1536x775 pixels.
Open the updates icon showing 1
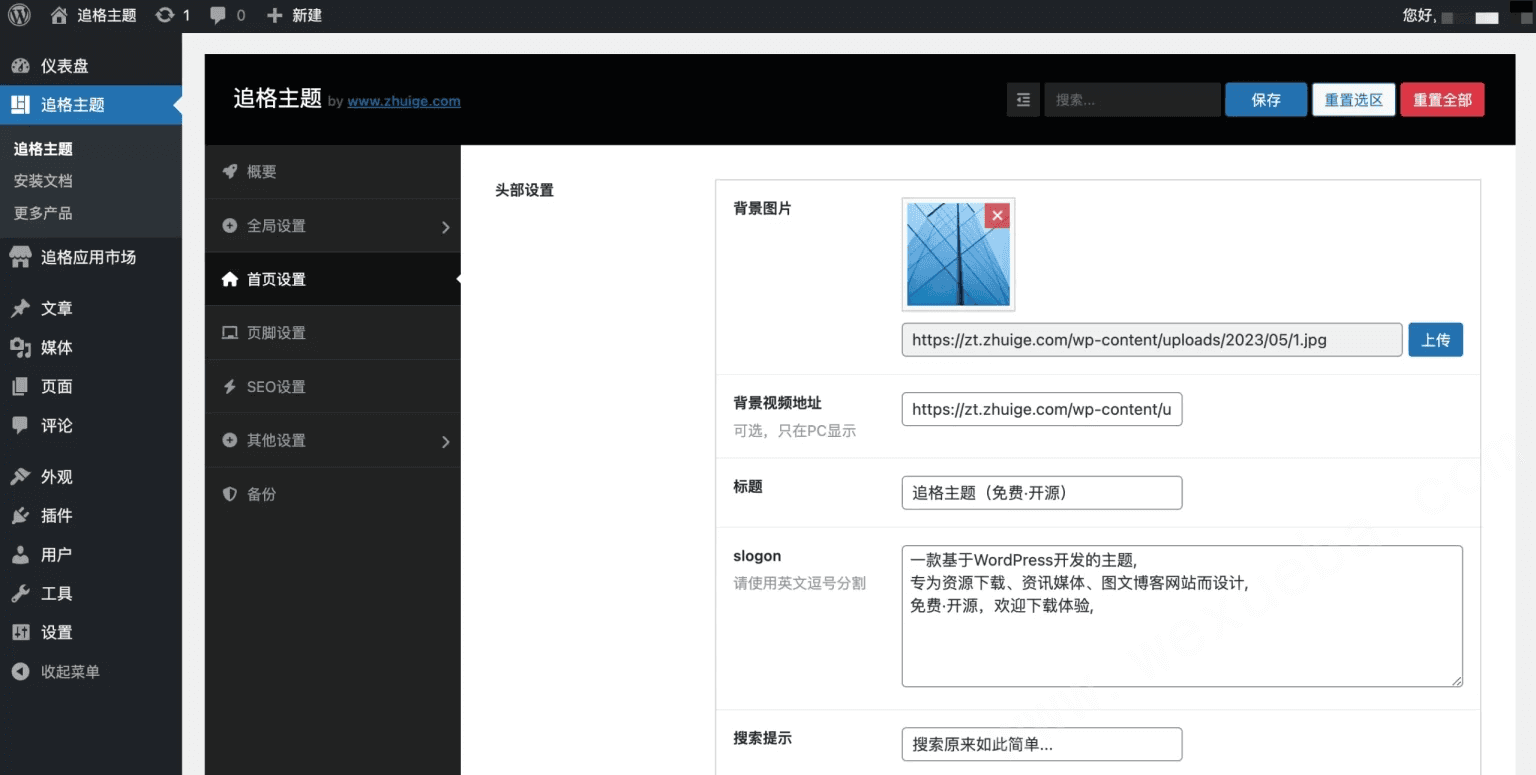(x=165, y=15)
